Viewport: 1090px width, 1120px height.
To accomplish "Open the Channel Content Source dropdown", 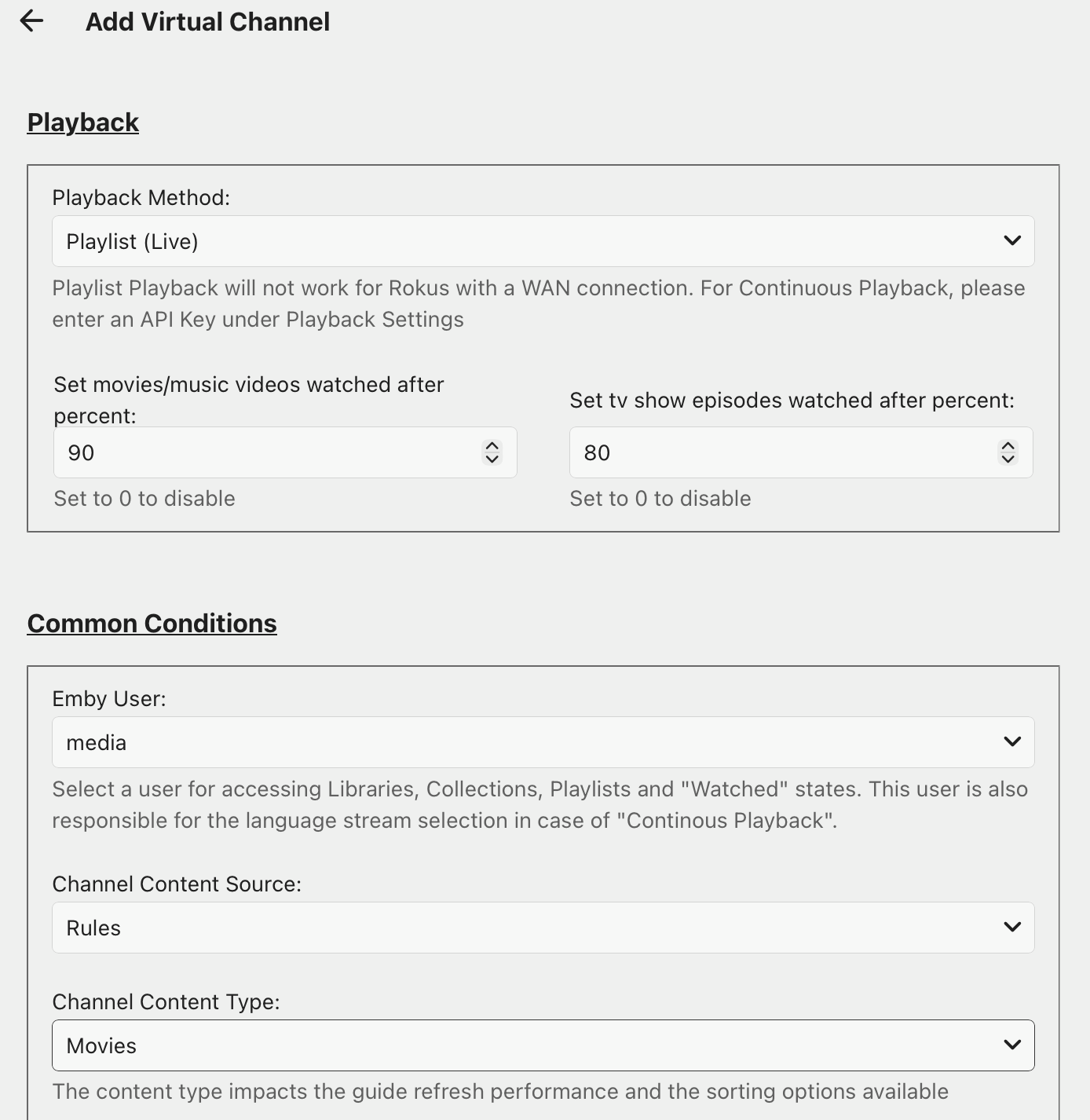I will (x=543, y=928).
